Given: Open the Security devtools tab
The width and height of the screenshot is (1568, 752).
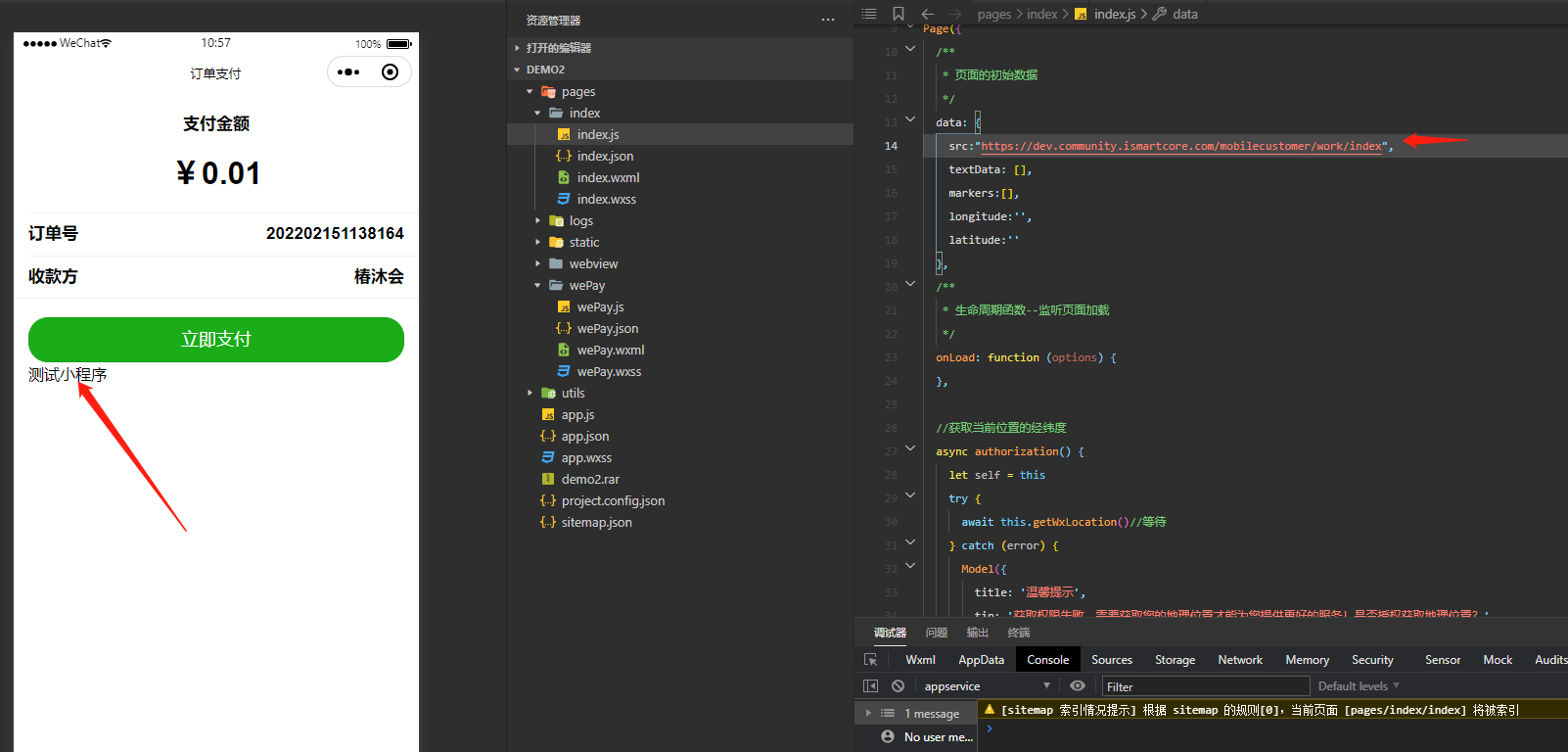Looking at the screenshot, I should coord(1372,660).
